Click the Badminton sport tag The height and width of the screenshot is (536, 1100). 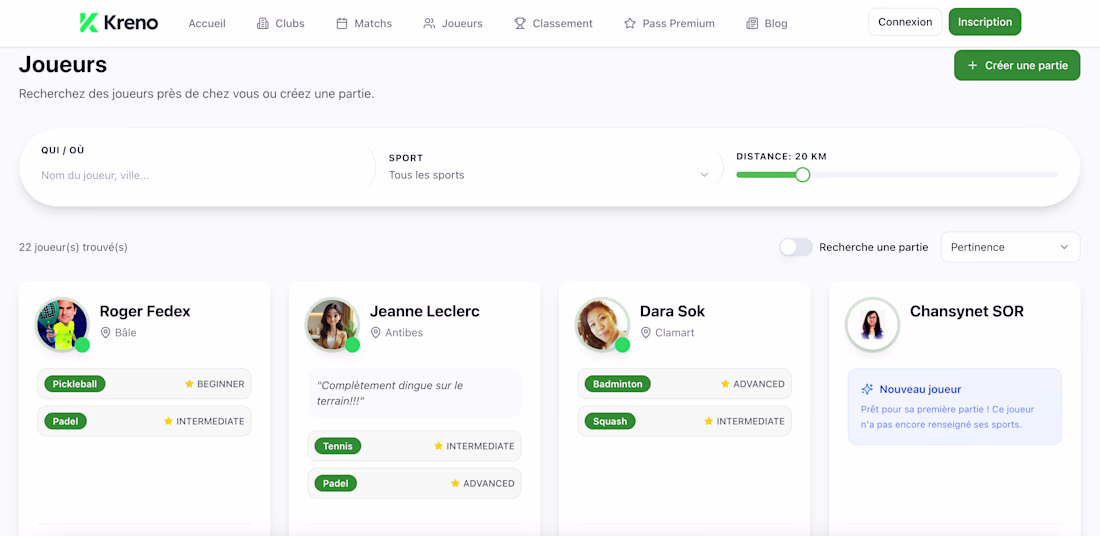618,384
